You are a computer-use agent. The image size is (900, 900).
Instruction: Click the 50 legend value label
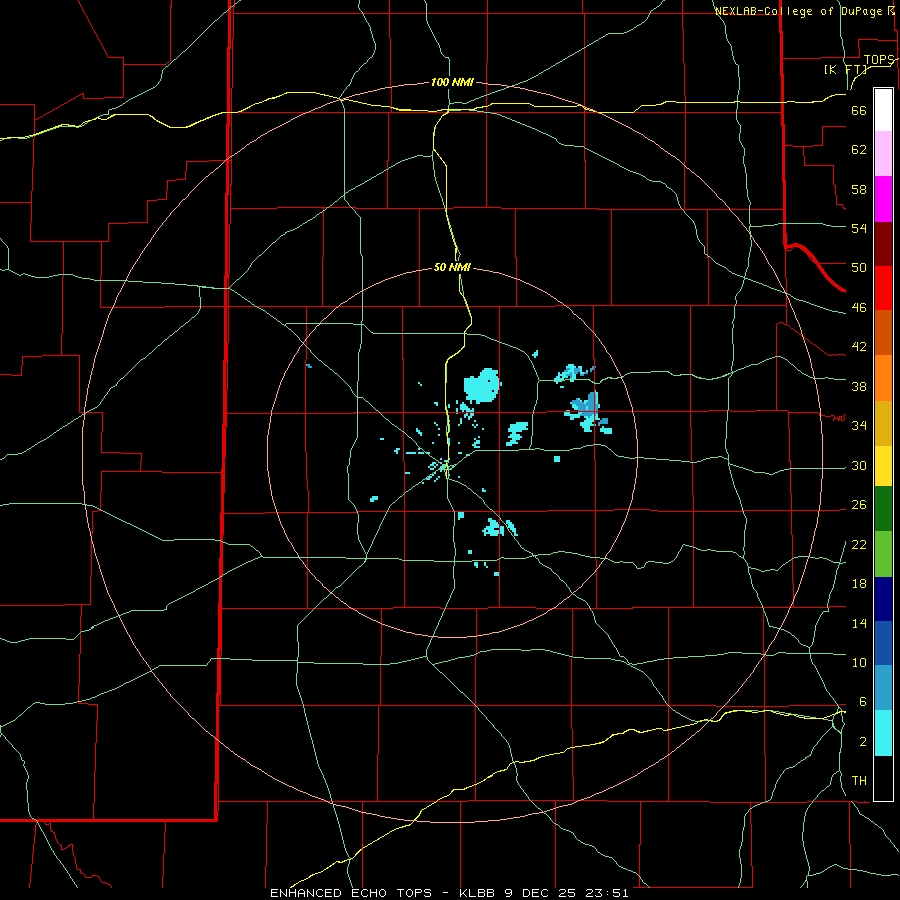pos(859,267)
